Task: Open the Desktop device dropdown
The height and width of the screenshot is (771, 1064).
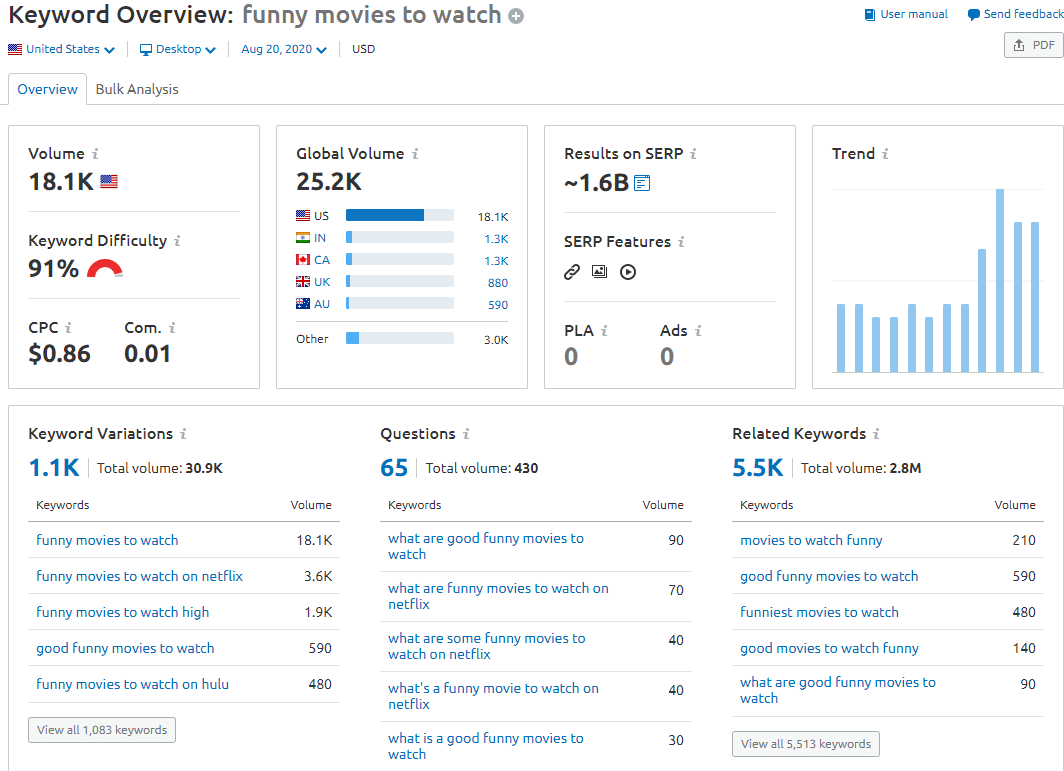Action: [177, 49]
